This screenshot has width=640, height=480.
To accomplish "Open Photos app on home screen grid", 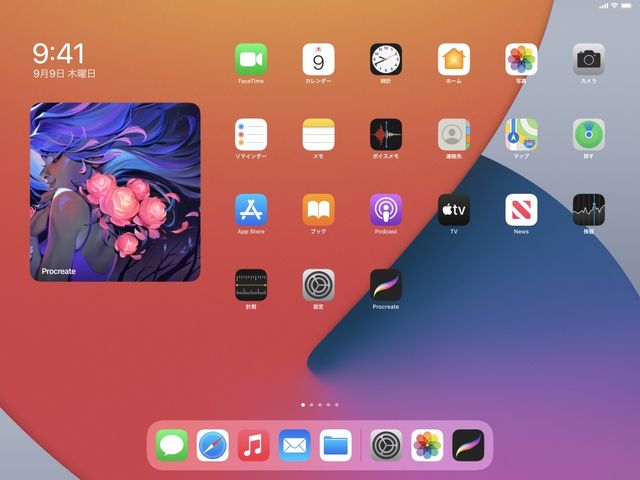I will click(x=521, y=60).
